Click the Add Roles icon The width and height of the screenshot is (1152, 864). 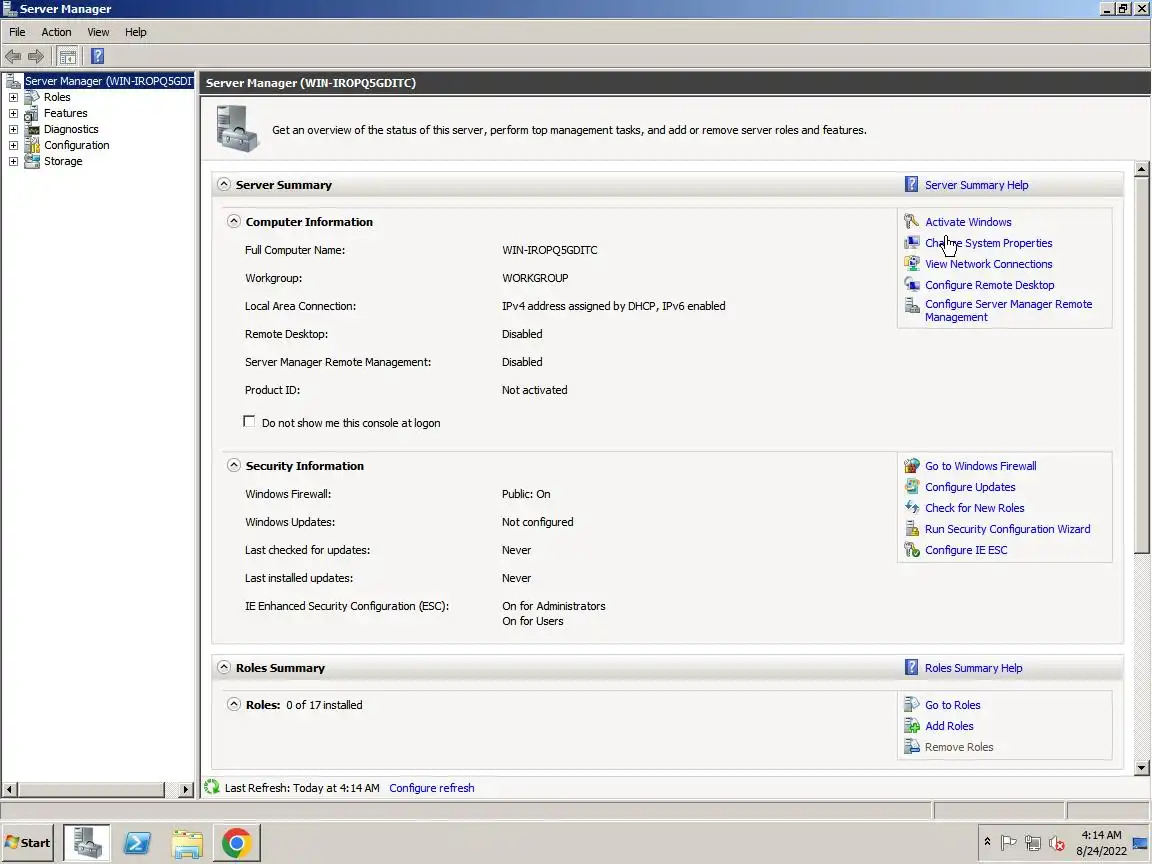(x=911, y=726)
